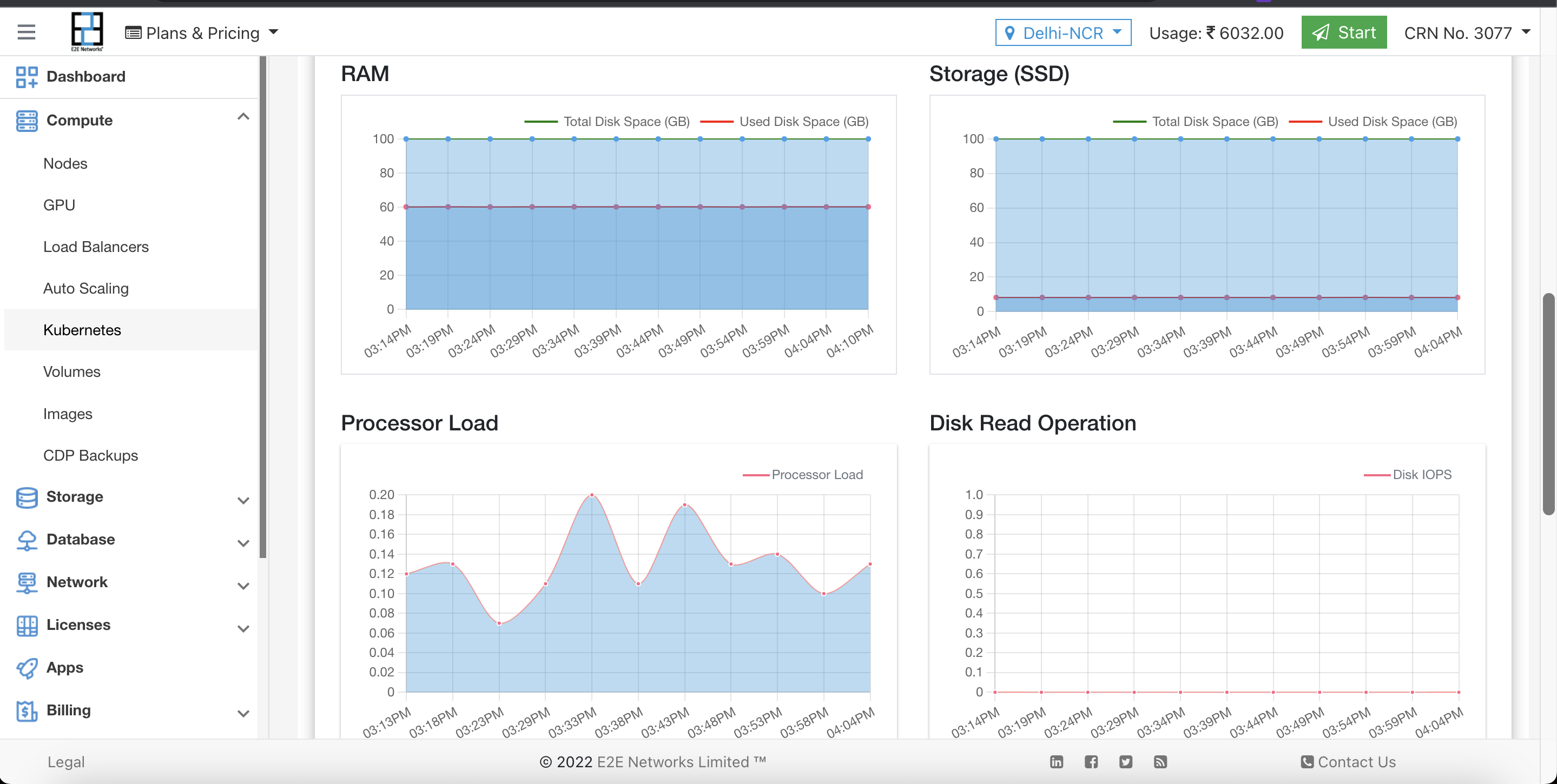Click the phone icon beside Contact Us
This screenshot has width=1557, height=784.
[x=1307, y=762]
